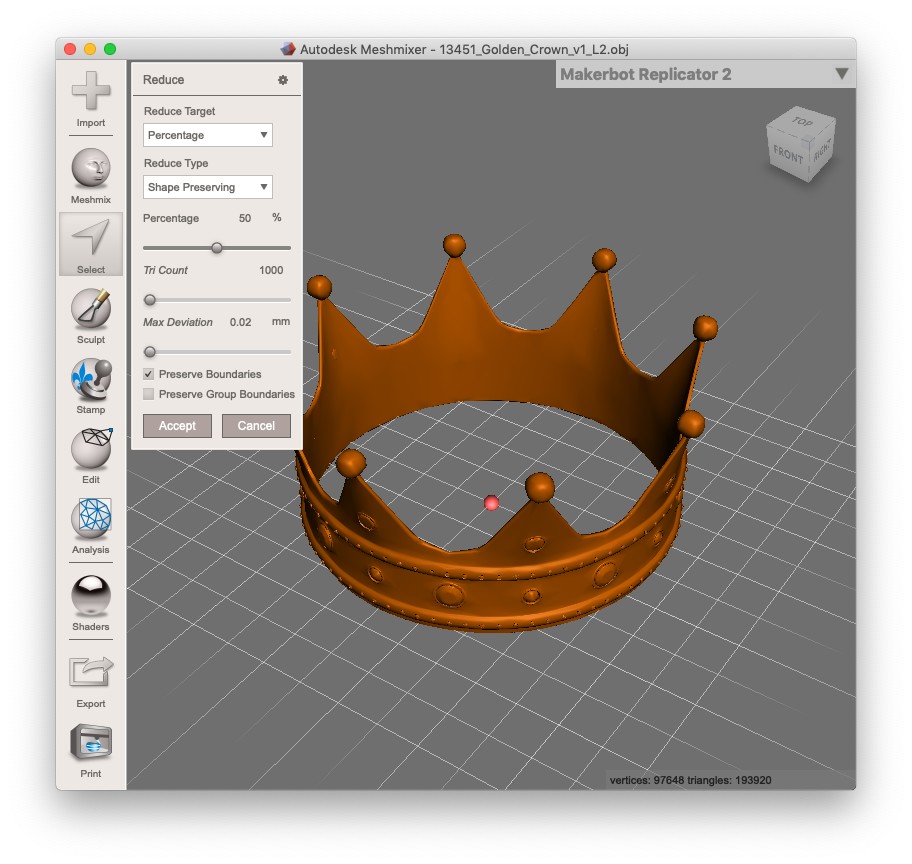The width and height of the screenshot is (912, 864).
Task: Disable Preserve Boundaries
Action: pyautogui.click(x=149, y=373)
